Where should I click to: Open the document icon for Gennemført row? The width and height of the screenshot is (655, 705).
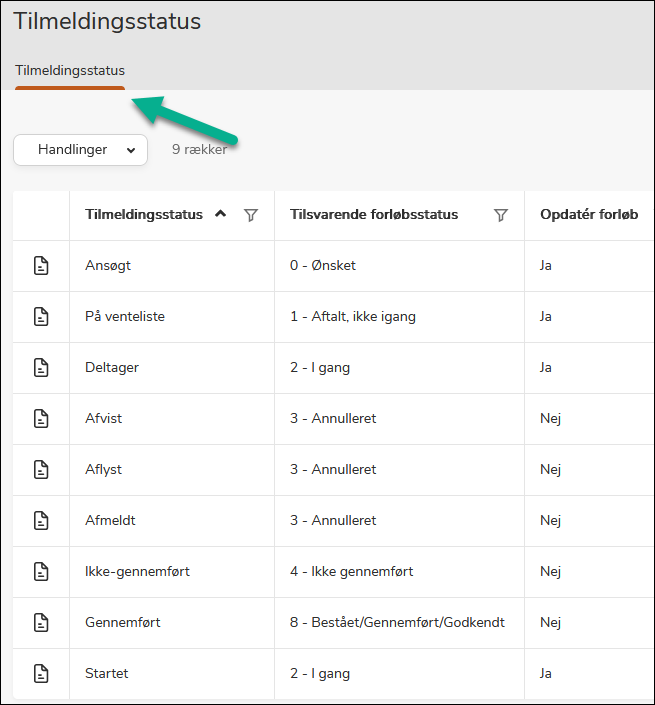click(x=41, y=623)
